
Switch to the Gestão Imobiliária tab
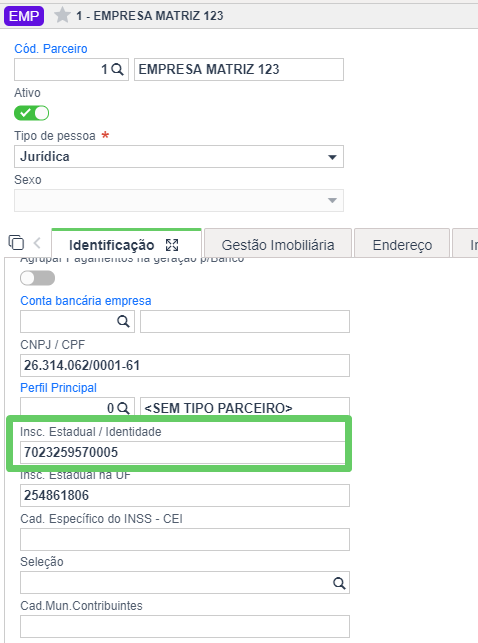click(278, 245)
